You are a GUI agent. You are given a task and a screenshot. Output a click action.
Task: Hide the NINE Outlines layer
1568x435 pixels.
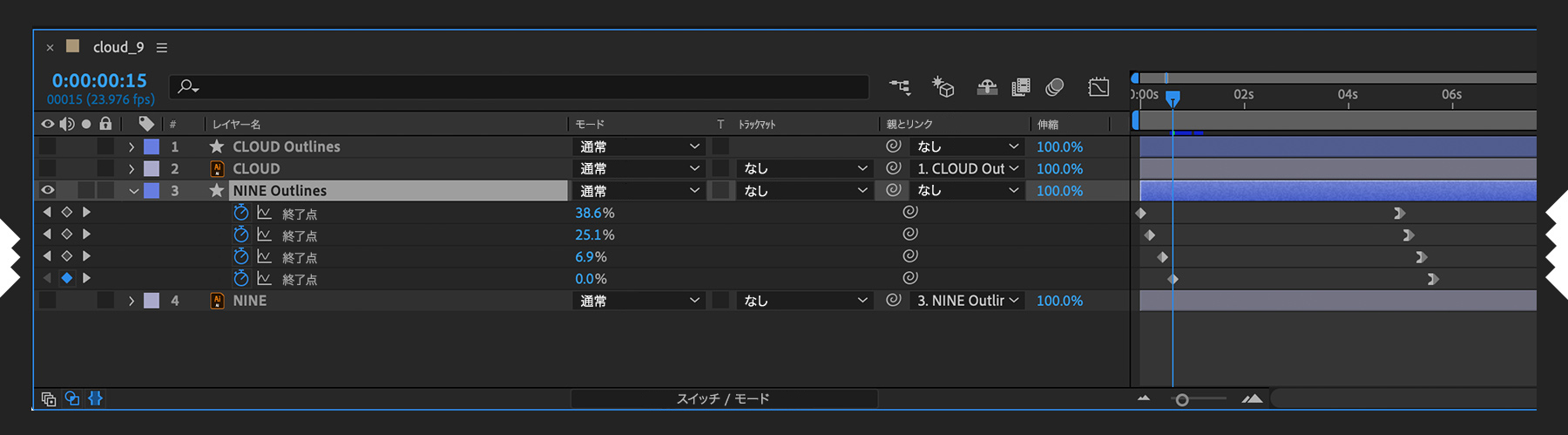pyautogui.click(x=48, y=190)
